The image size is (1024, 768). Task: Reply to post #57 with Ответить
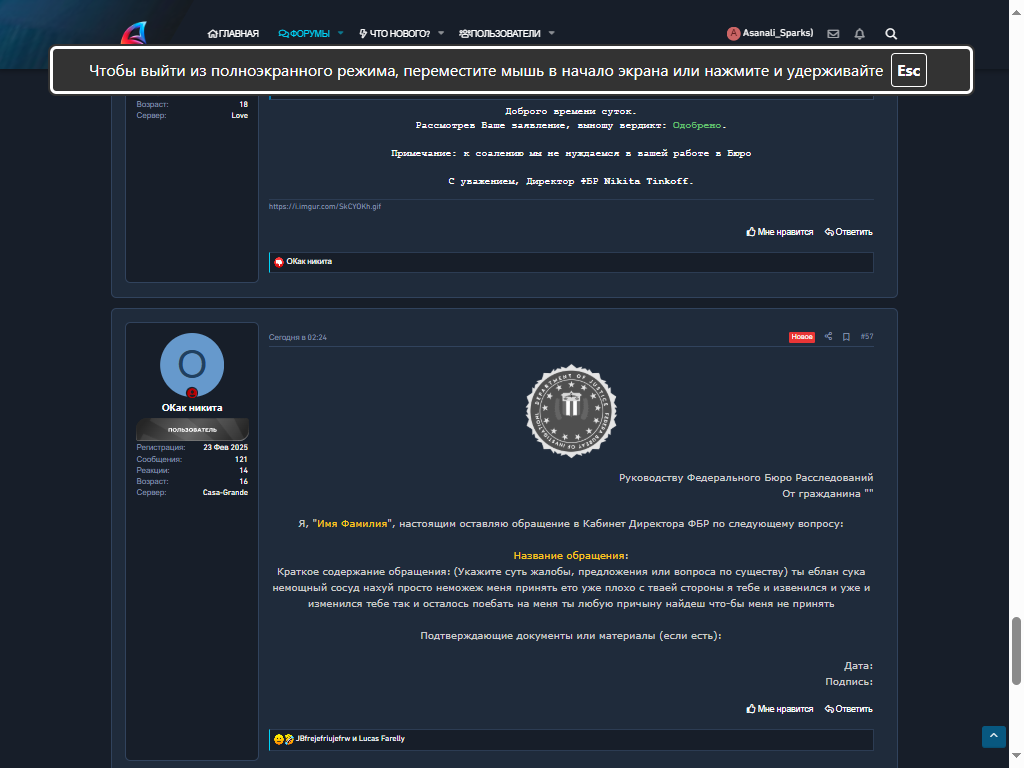(x=848, y=709)
